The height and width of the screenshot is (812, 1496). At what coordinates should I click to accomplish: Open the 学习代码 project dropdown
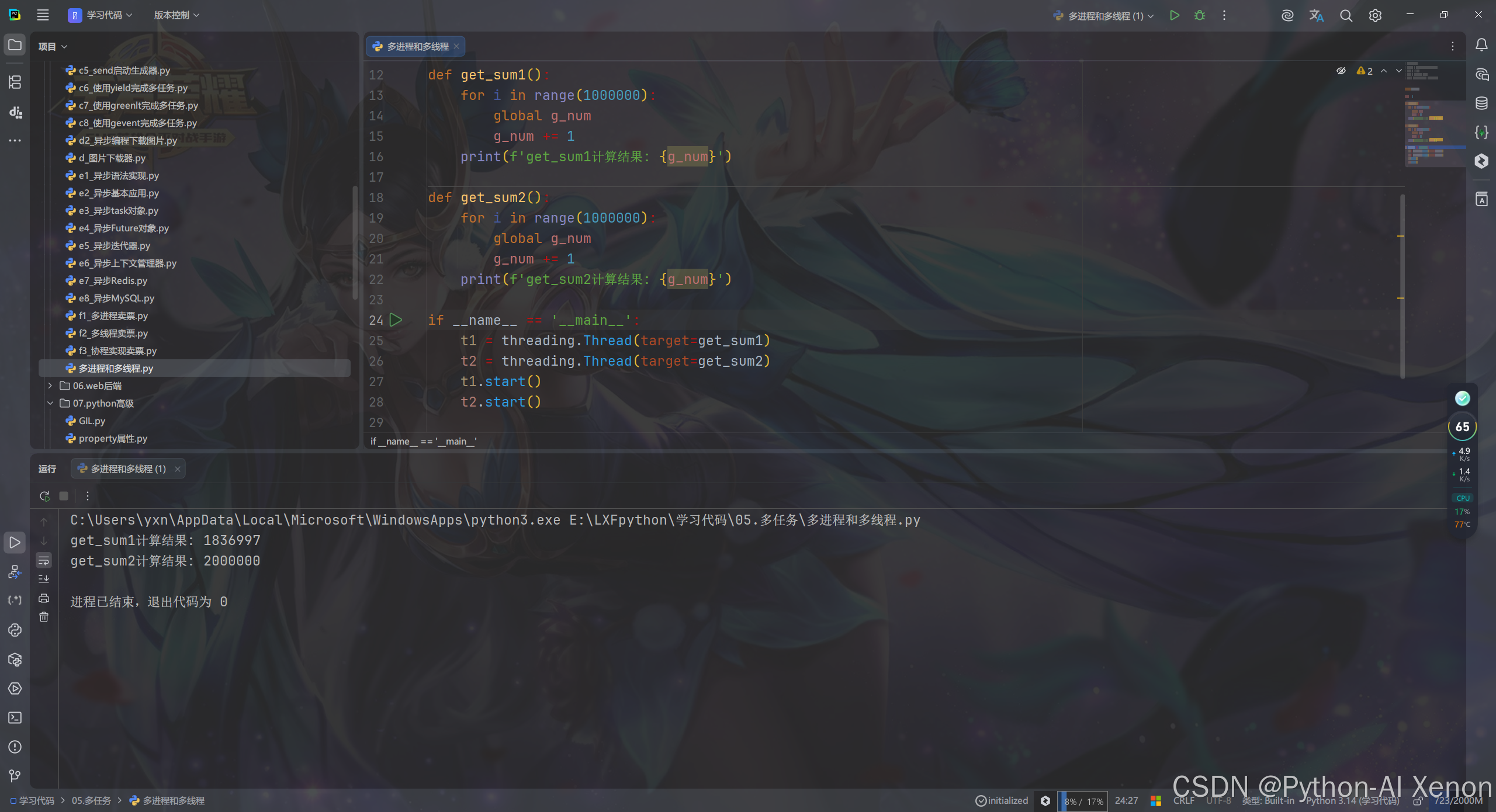[101, 15]
